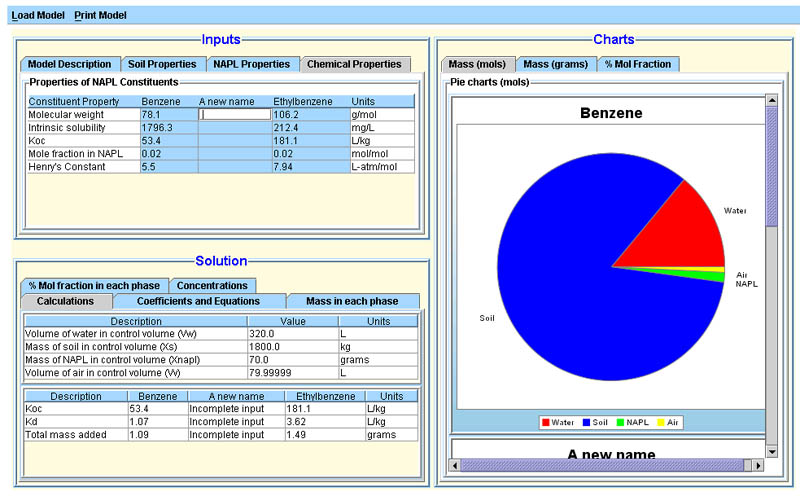The image size is (800, 496).
Task: Click the chart panel scroll right arrow
Action: (x=756, y=465)
